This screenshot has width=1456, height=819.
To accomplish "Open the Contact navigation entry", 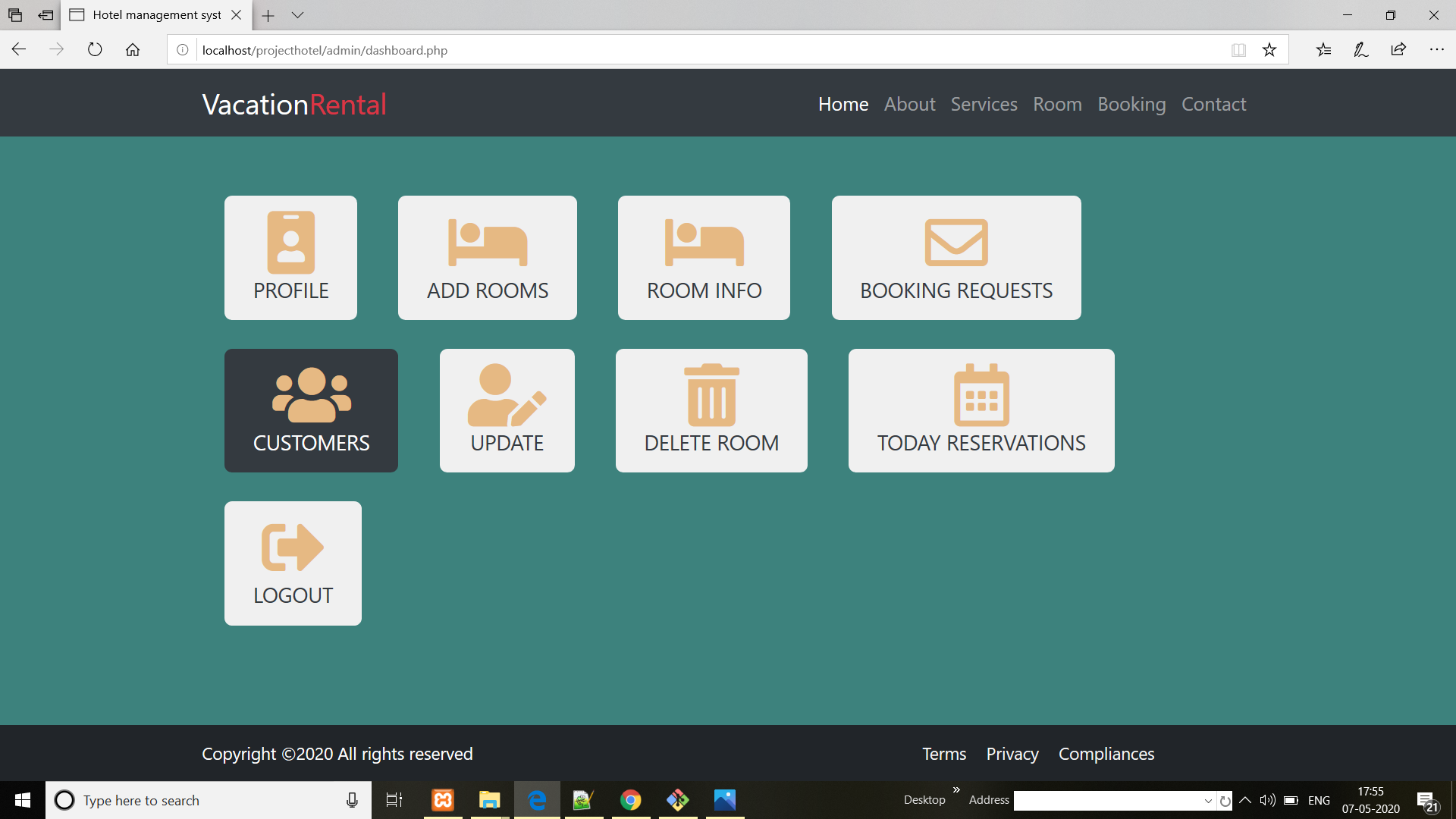I will pos(1213,104).
